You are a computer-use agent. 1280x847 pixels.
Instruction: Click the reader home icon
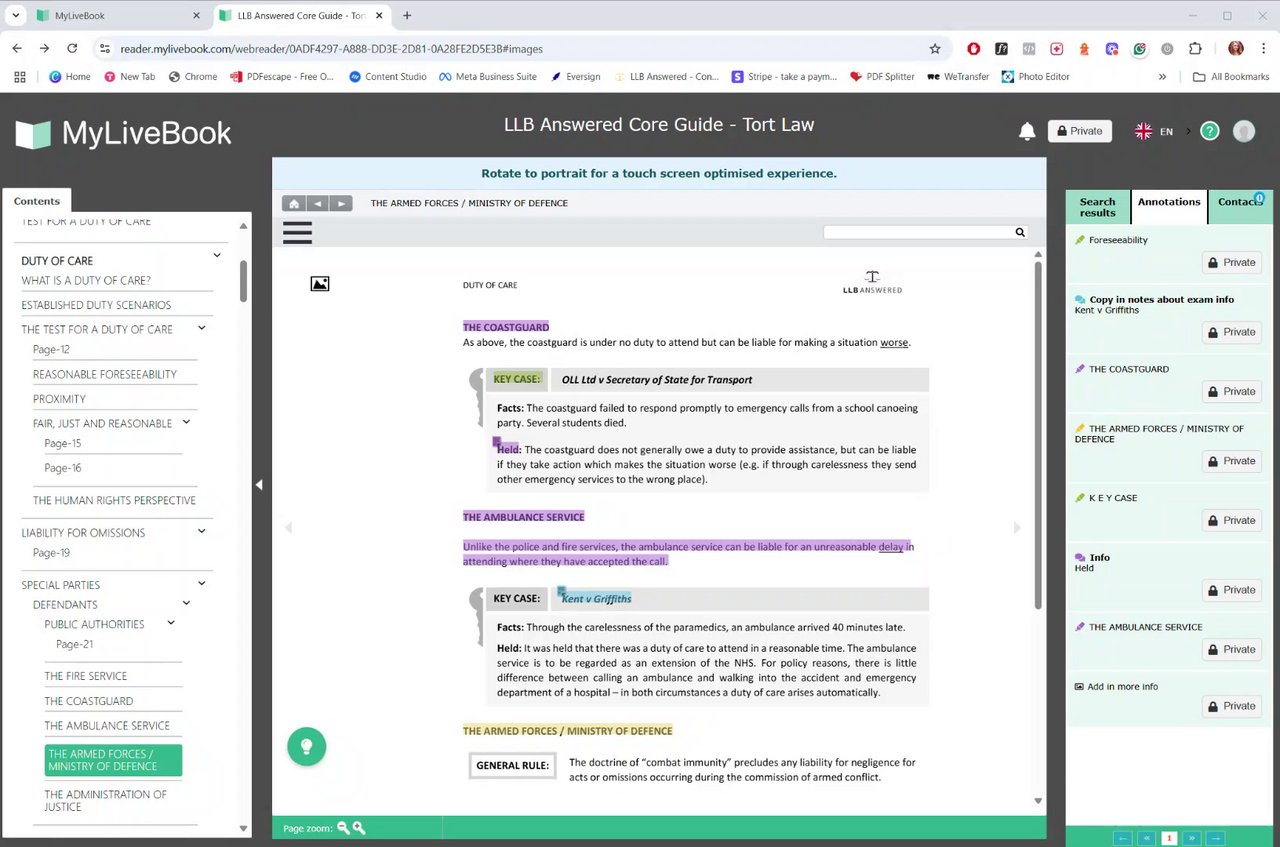click(293, 203)
